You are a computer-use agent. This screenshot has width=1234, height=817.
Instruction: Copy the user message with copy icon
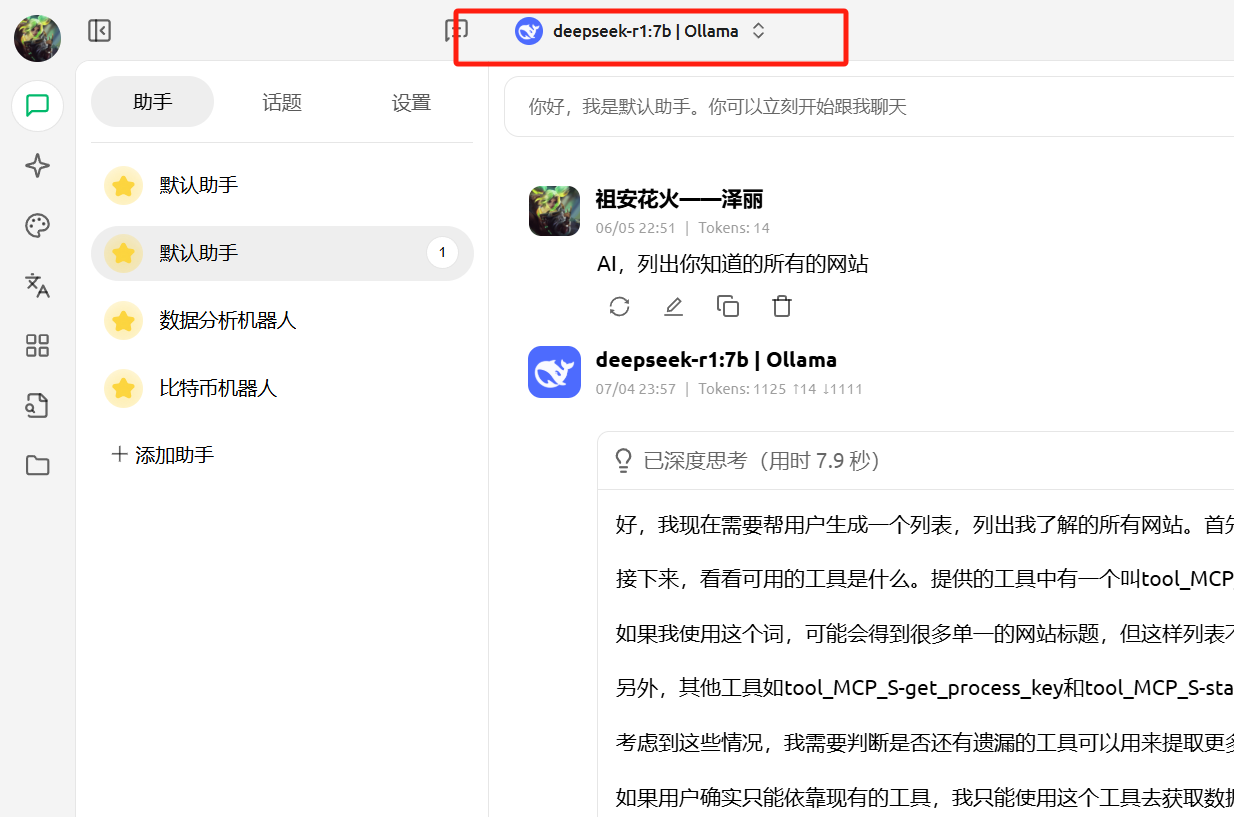[728, 307]
